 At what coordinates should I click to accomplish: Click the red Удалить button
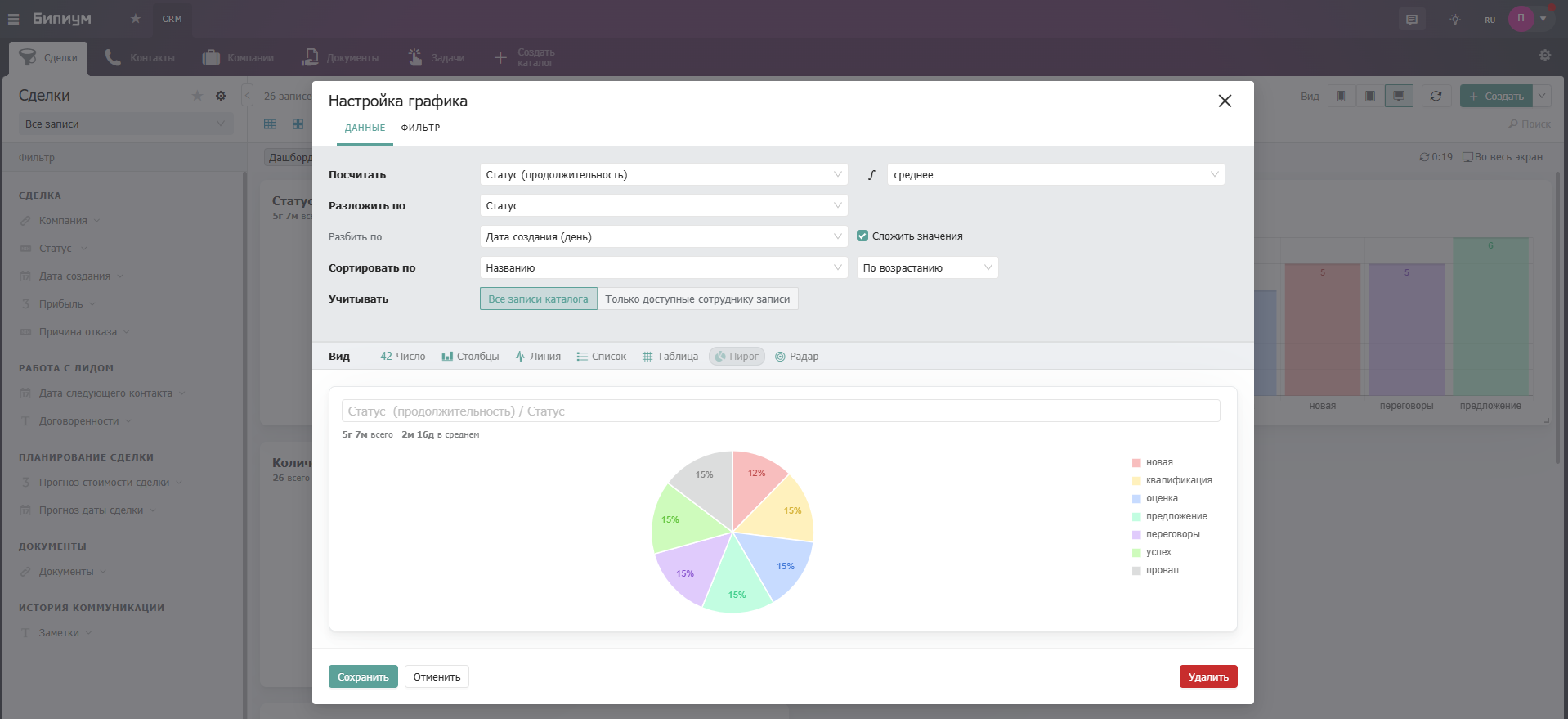(1207, 677)
